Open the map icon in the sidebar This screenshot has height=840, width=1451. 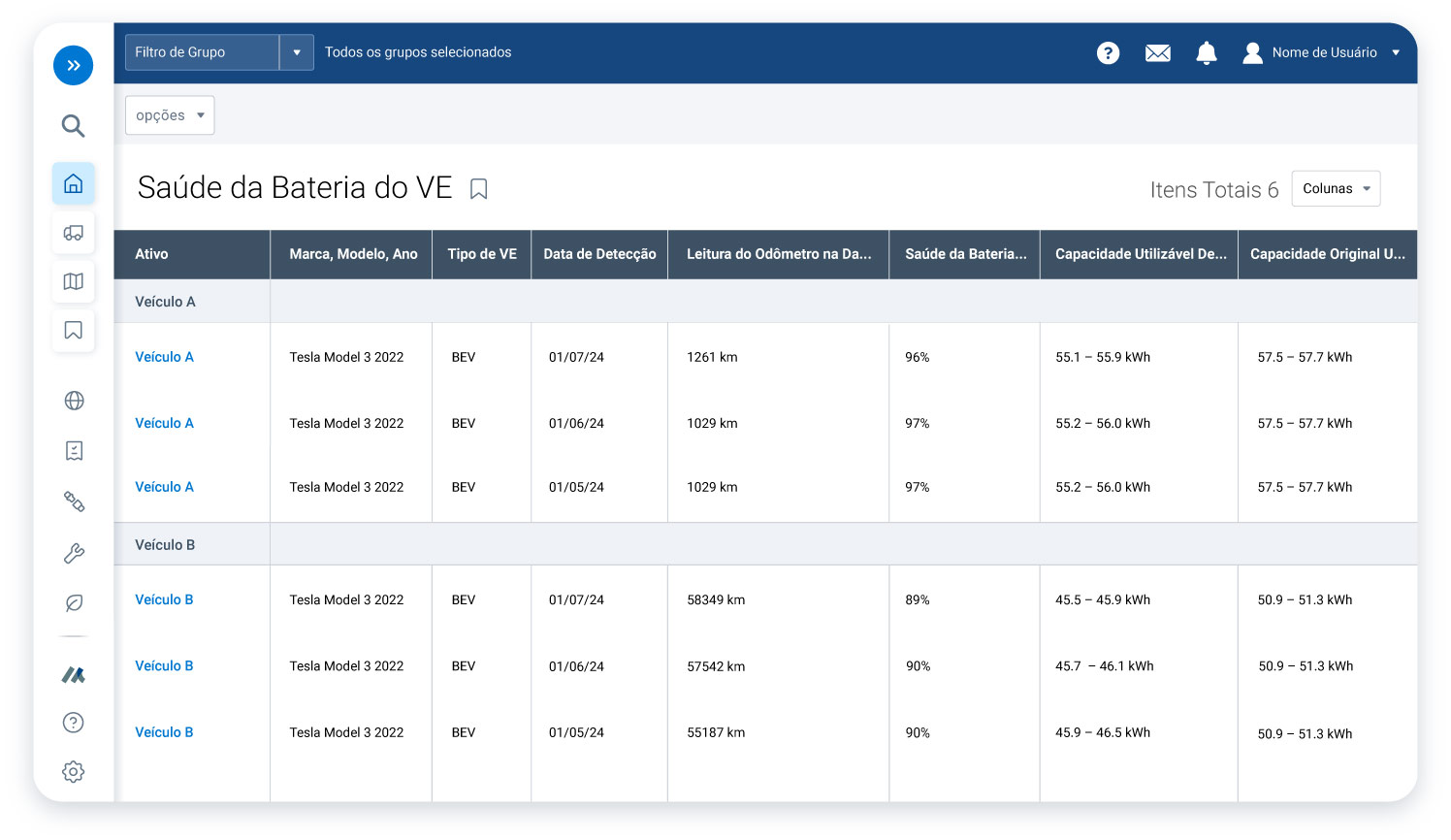click(73, 281)
